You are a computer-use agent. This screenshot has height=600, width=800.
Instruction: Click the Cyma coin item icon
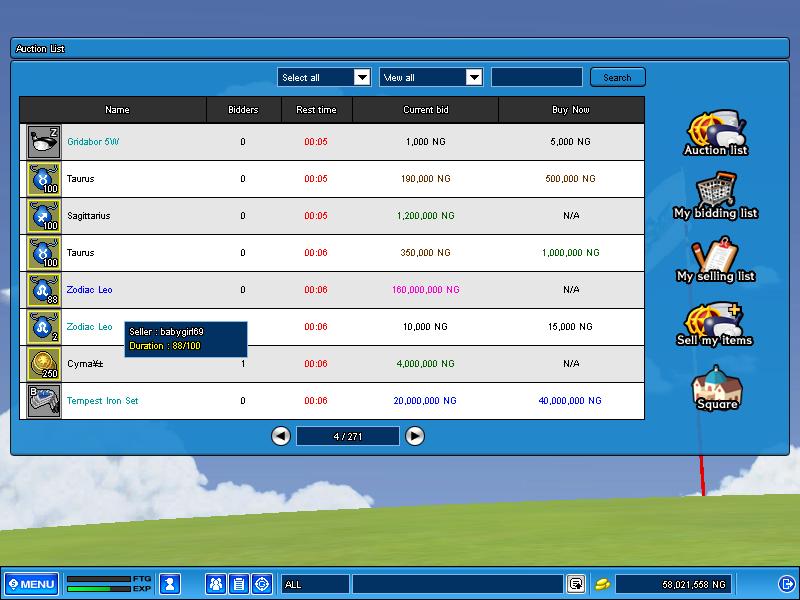coord(44,364)
